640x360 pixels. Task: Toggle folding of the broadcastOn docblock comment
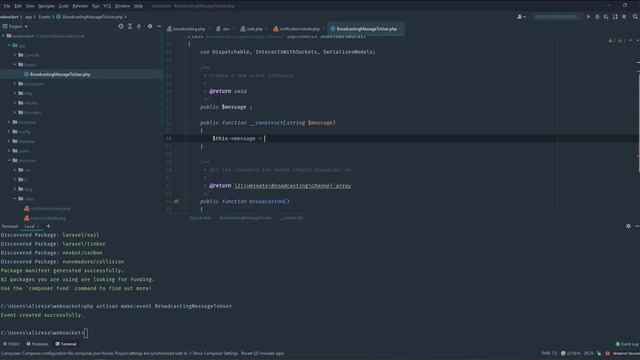tap(185, 162)
